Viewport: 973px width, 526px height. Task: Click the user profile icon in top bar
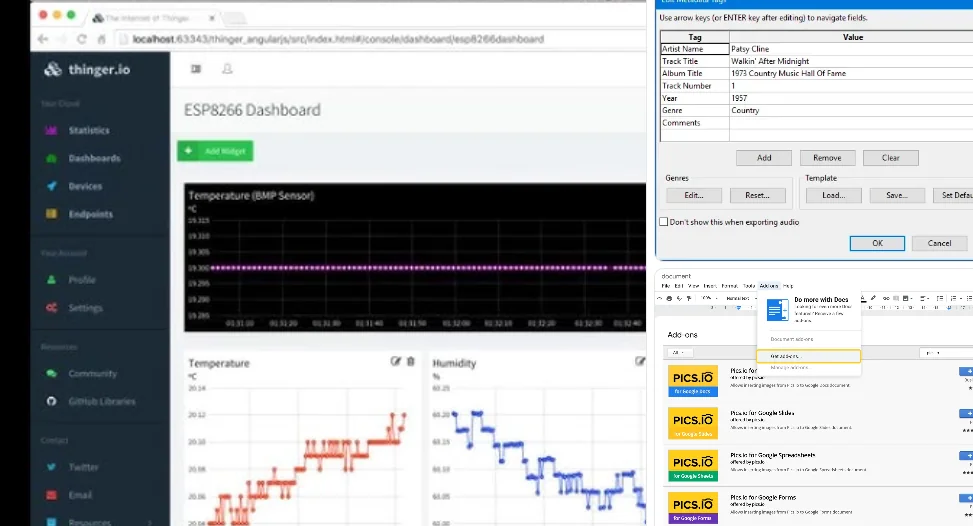[227, 69]
